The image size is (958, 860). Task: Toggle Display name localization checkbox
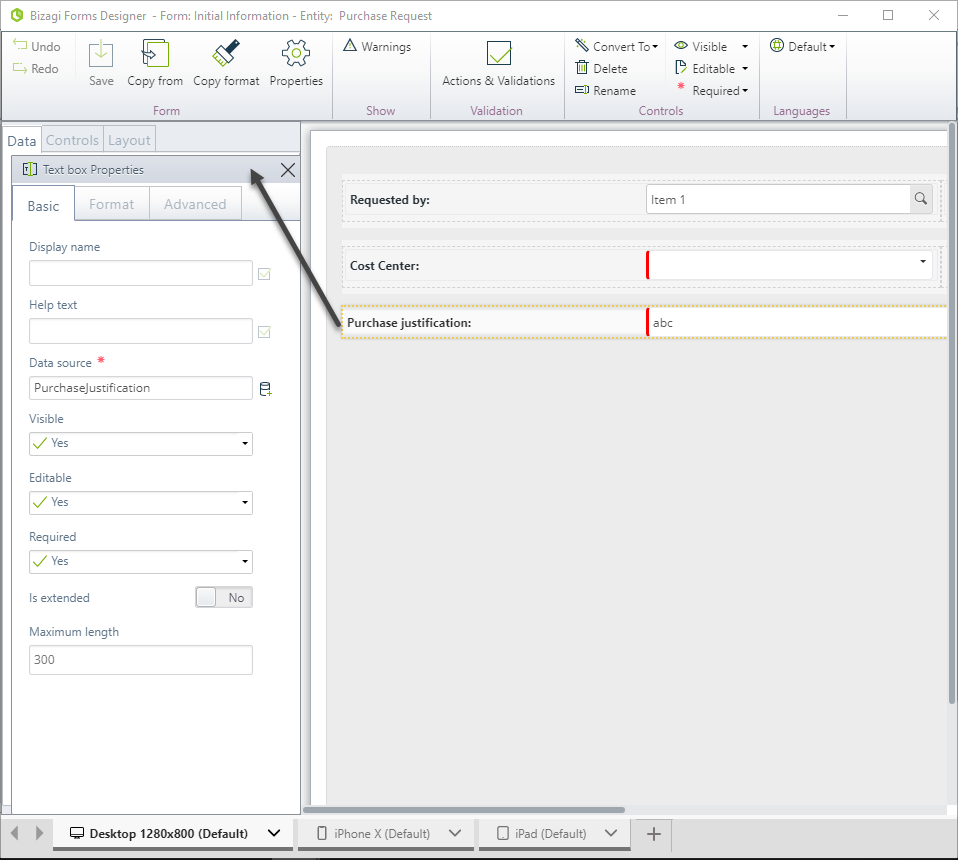[x=264, y=274]
